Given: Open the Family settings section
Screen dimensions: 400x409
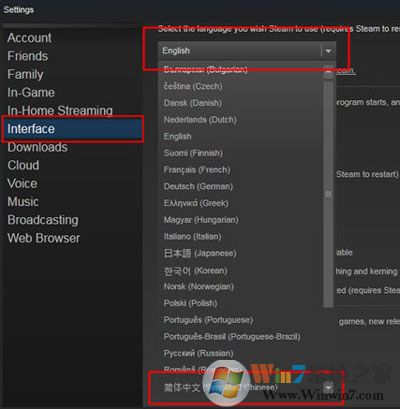Looking at the screenshot, I should [x=25, y=74].
